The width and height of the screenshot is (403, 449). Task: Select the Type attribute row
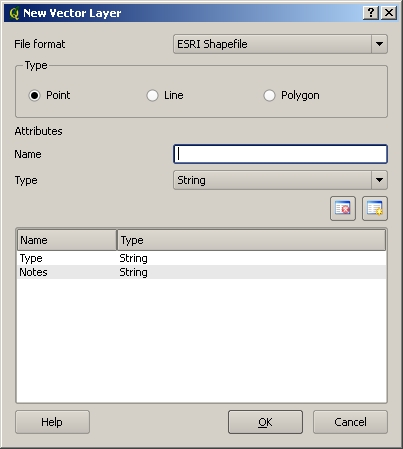pyautogui.click(x=201, y=258)
